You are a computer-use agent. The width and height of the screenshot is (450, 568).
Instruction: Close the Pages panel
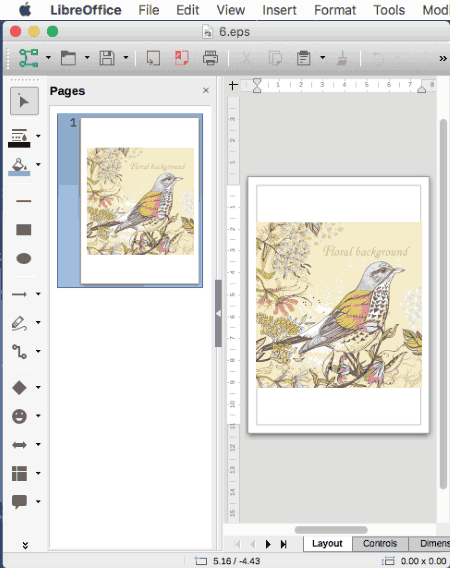click(x=206, y=91)
